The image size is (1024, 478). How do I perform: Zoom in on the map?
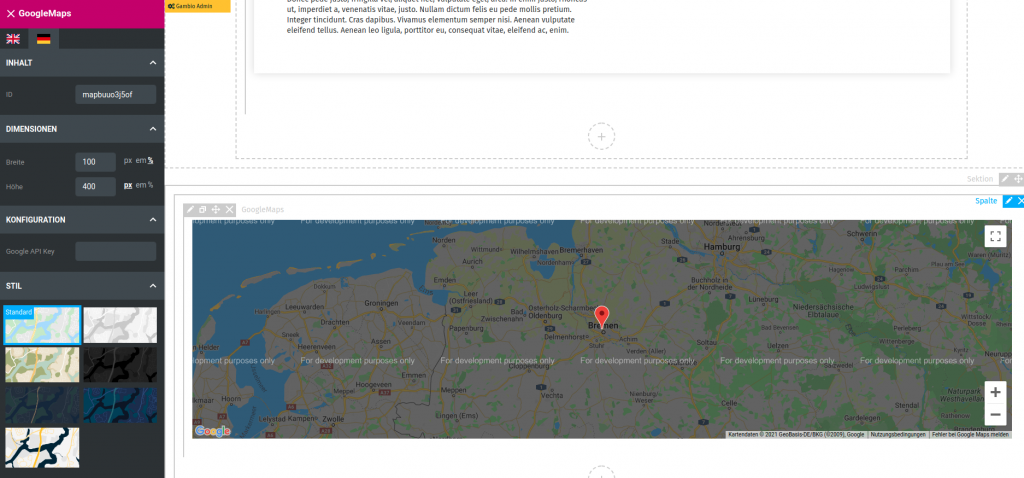pos(995,392)
